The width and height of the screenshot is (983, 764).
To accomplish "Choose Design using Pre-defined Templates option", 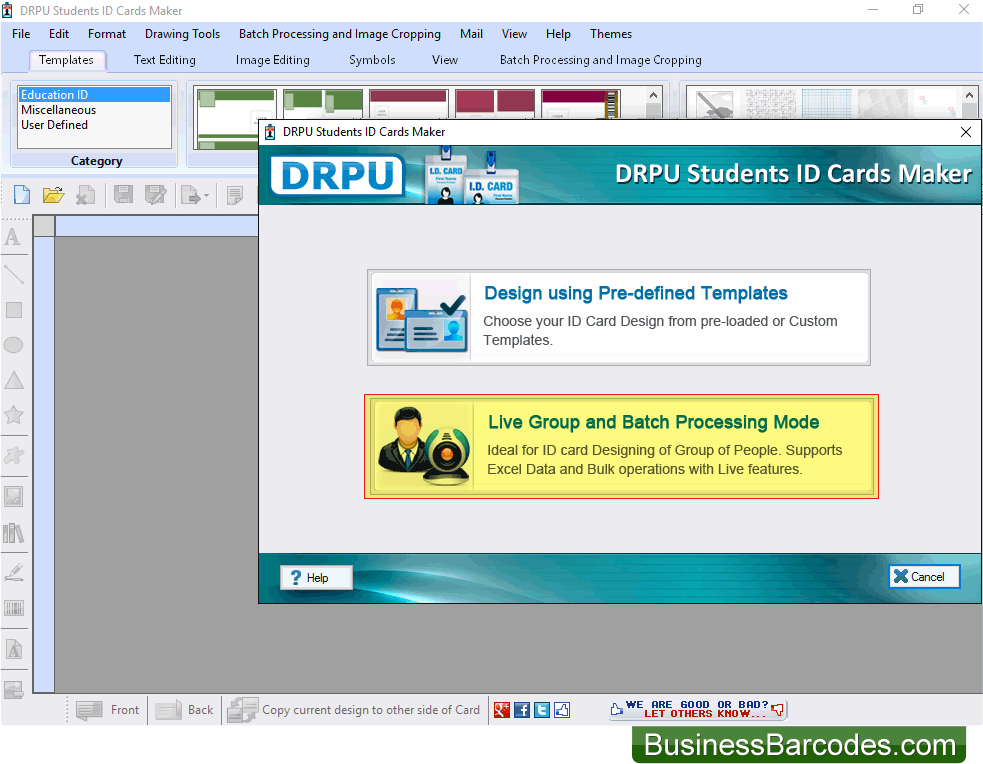I will click(619, 318).
